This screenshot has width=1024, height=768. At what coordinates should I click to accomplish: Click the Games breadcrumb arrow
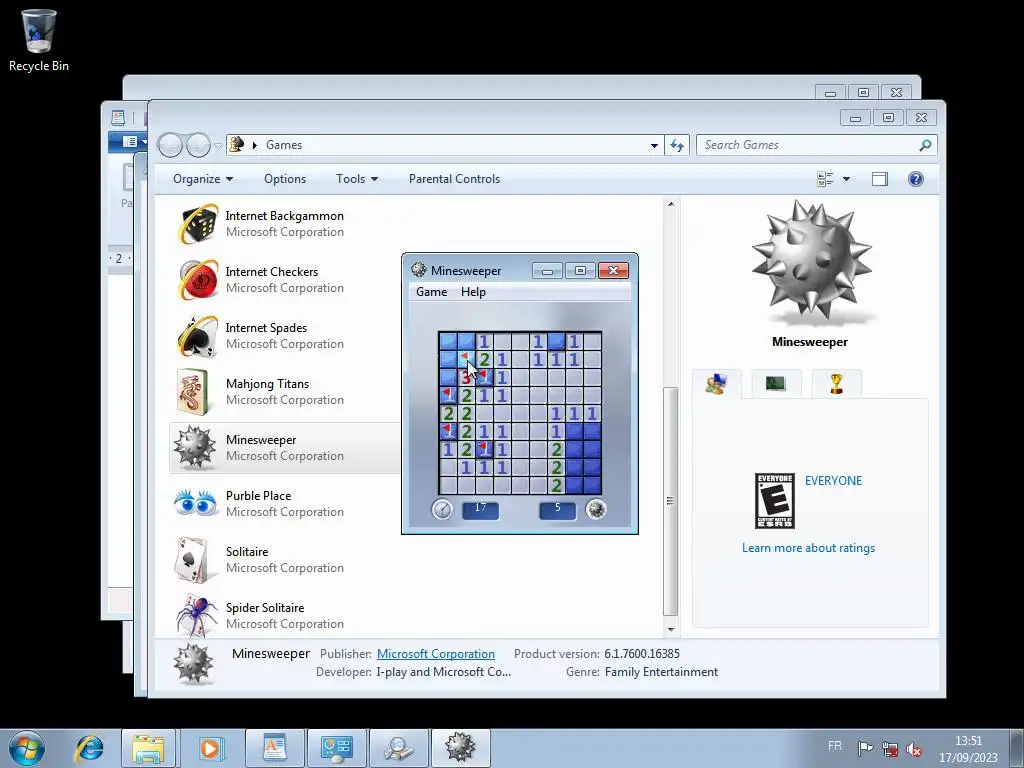[x=255, y=145]
